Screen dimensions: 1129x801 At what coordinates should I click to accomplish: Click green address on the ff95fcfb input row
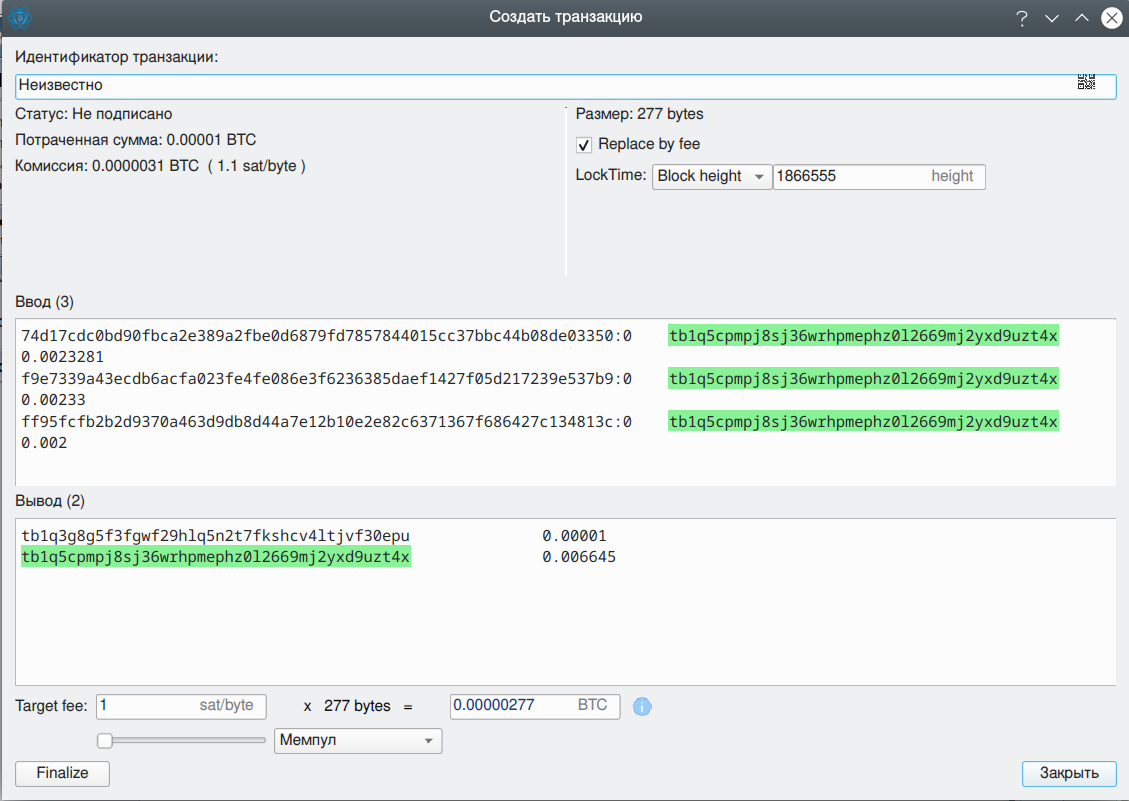pos(863,421)
